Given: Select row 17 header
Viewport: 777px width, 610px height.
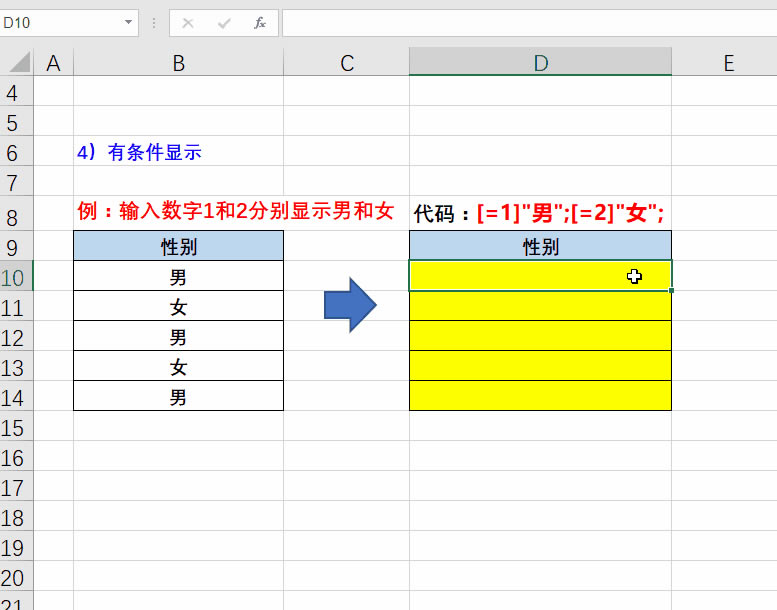Looking at the screenshot, I should (x=16, y=486).
